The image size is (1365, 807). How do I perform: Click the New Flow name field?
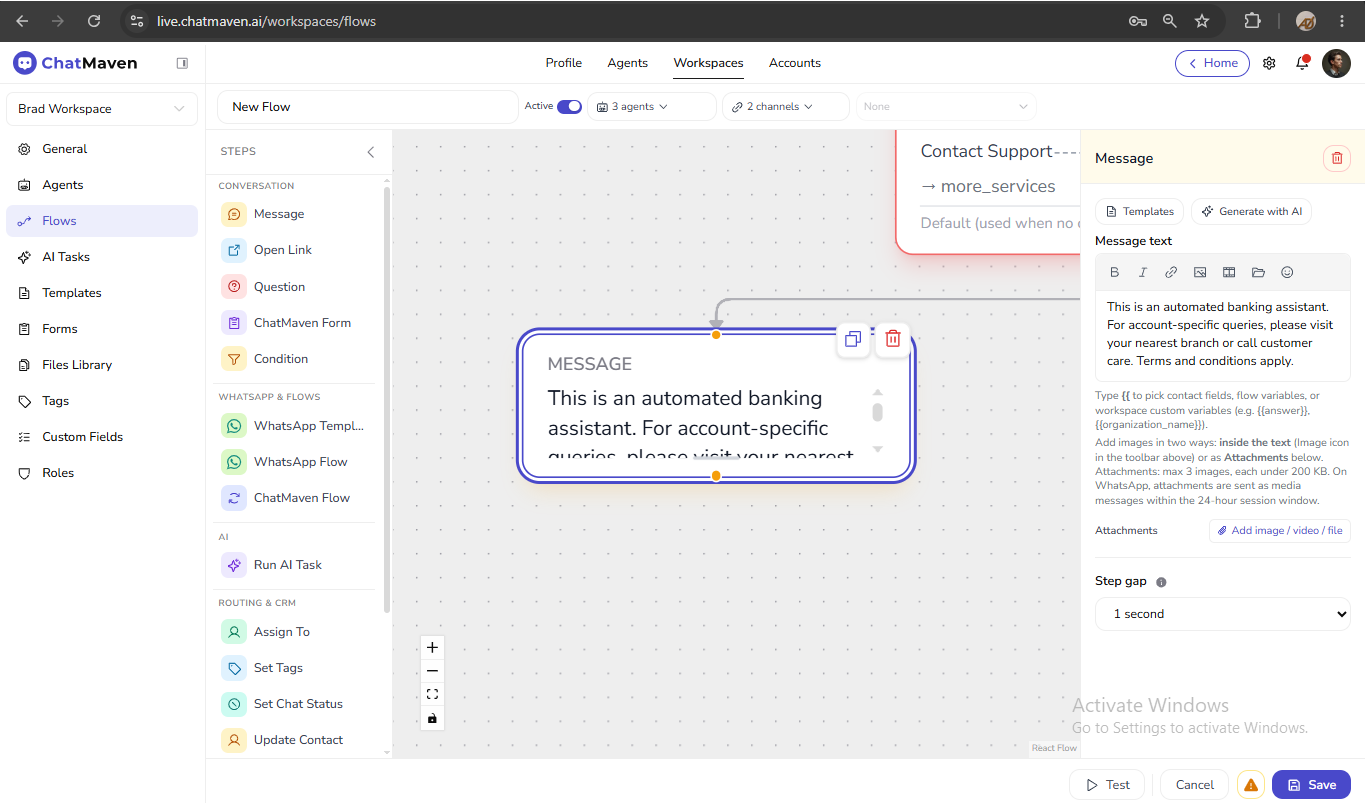point(368,107)
